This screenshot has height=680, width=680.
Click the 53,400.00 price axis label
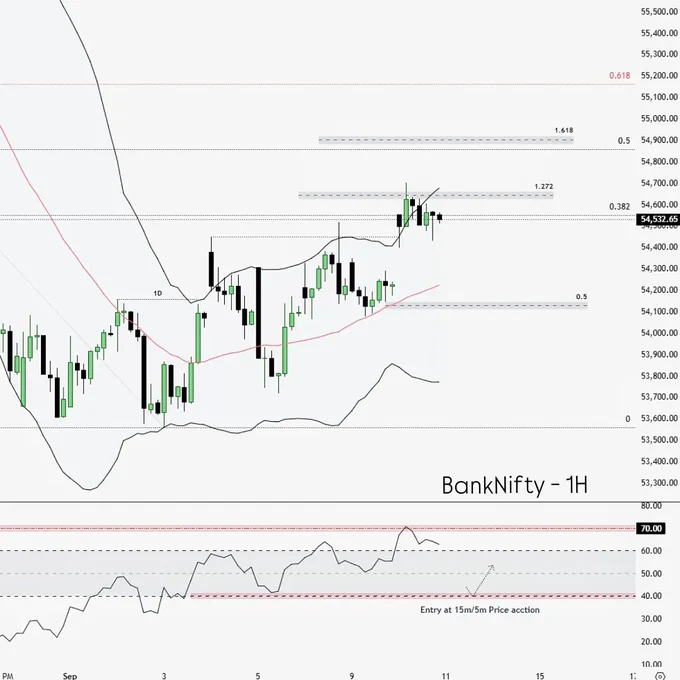659,461
